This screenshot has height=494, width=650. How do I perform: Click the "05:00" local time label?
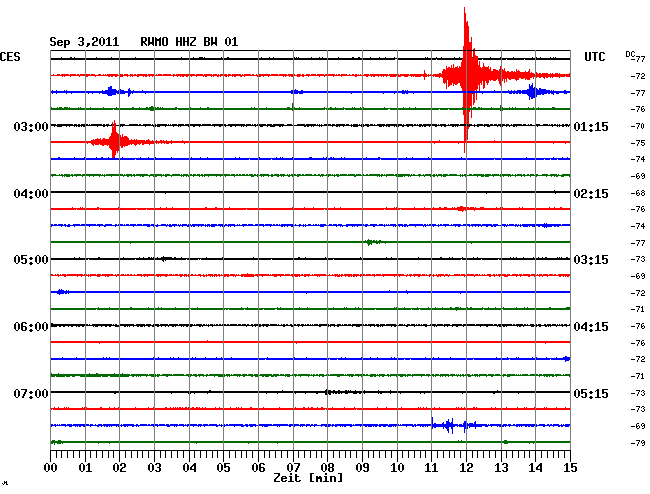[31, 260]
